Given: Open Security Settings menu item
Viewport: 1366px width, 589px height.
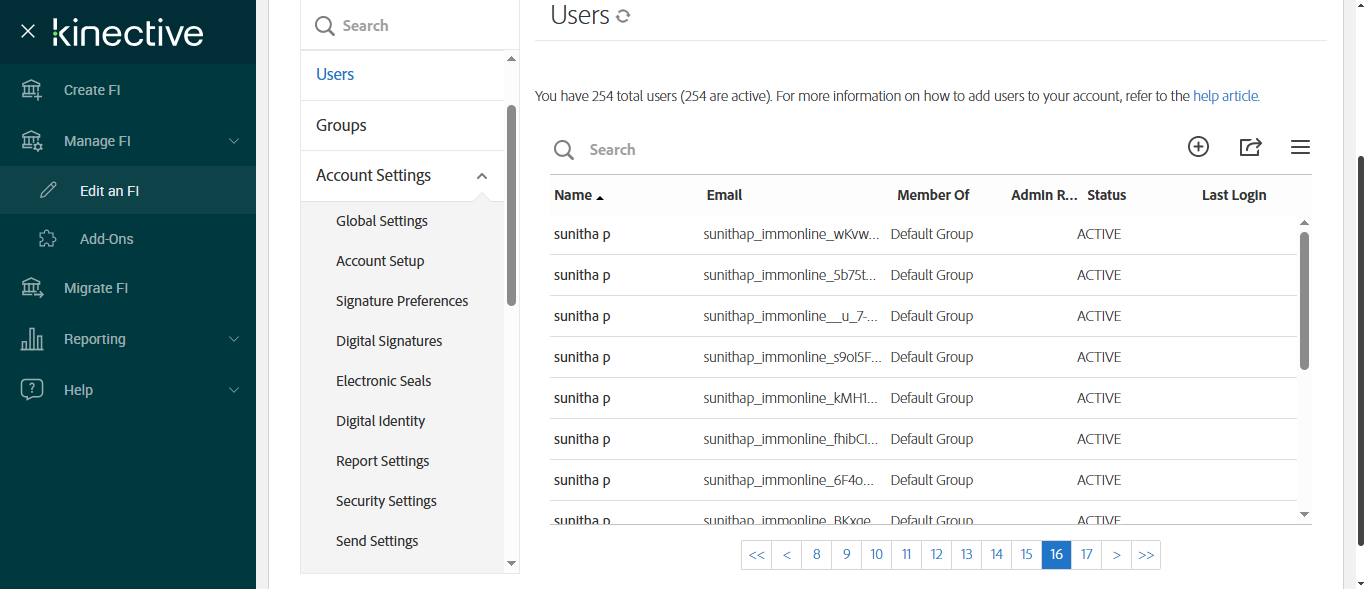Looking at the screenshot, I should tap(386, 501).
